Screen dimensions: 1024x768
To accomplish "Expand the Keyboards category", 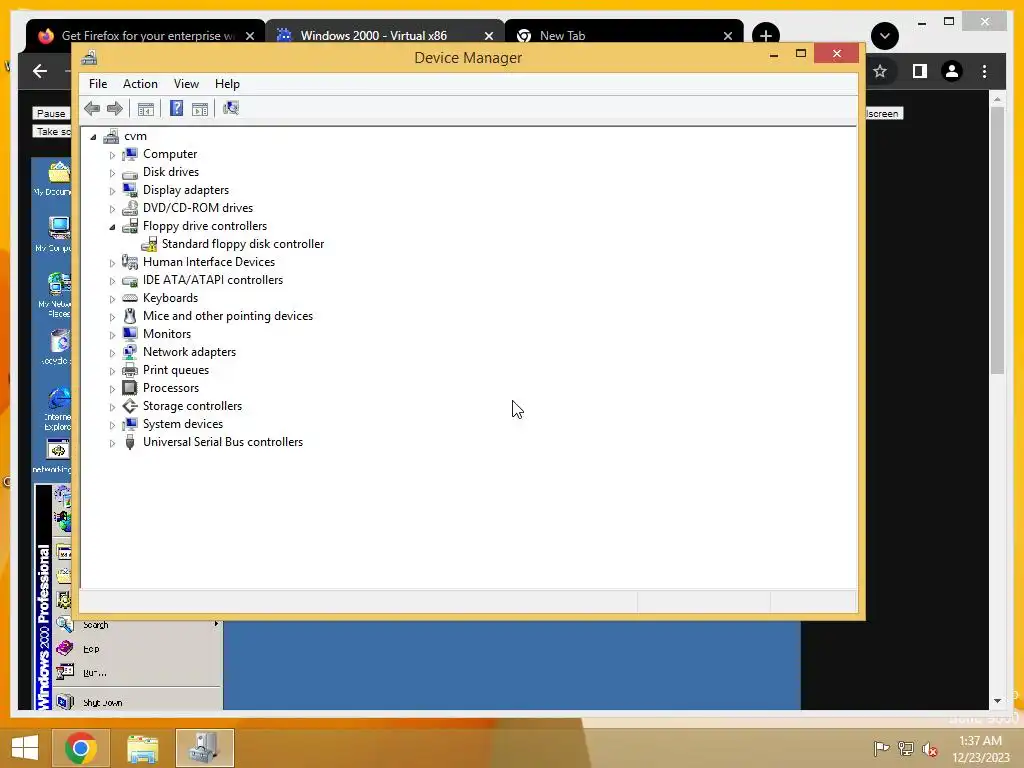I will 112,299.
